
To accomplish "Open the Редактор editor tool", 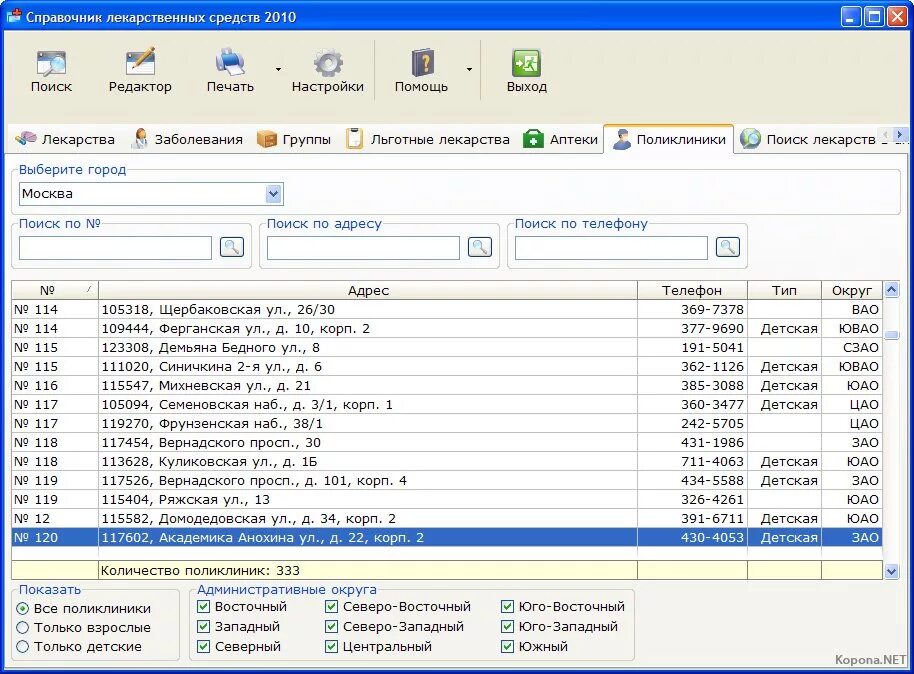I will click(x=140, y=71).
